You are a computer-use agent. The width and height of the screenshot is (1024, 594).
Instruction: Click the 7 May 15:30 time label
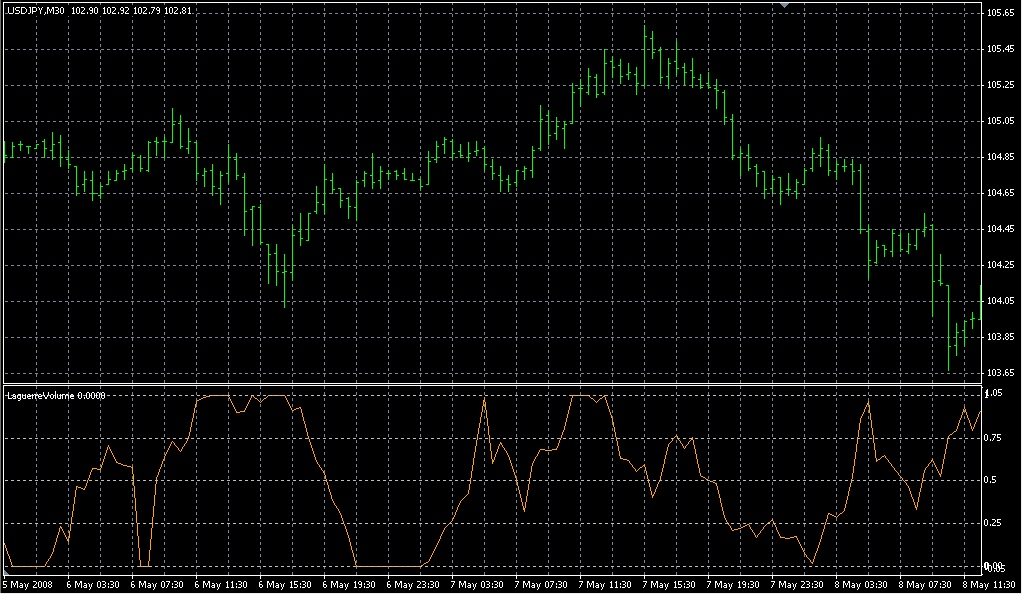[x=671, y=584]
